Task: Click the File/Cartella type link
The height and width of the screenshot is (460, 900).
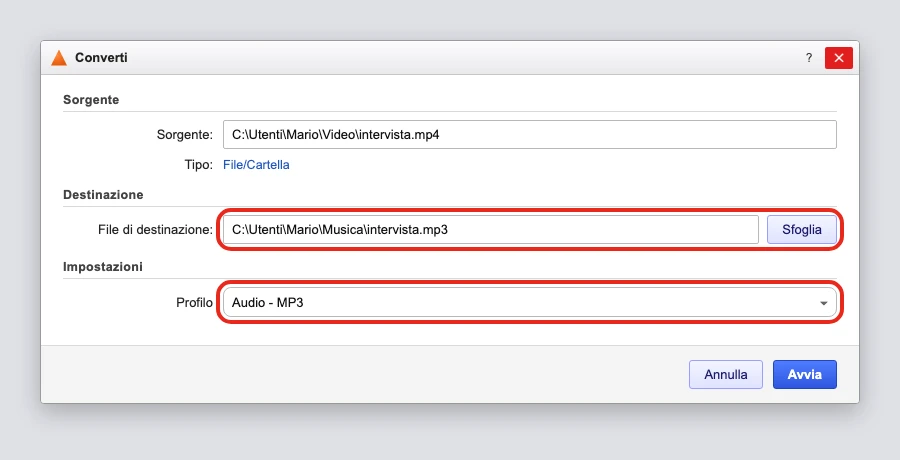Action: 256,165
